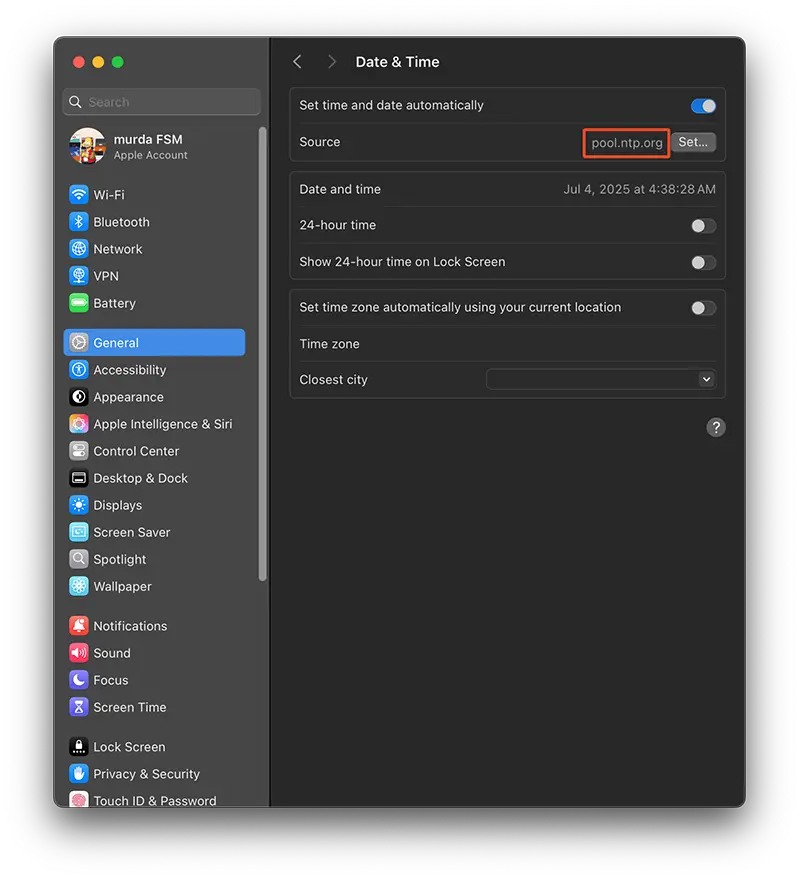The height and width of the screenshot is (879, 800).
Task: Go forward with the right chevron
Action: pyautogui.click(x=332, y=62)
